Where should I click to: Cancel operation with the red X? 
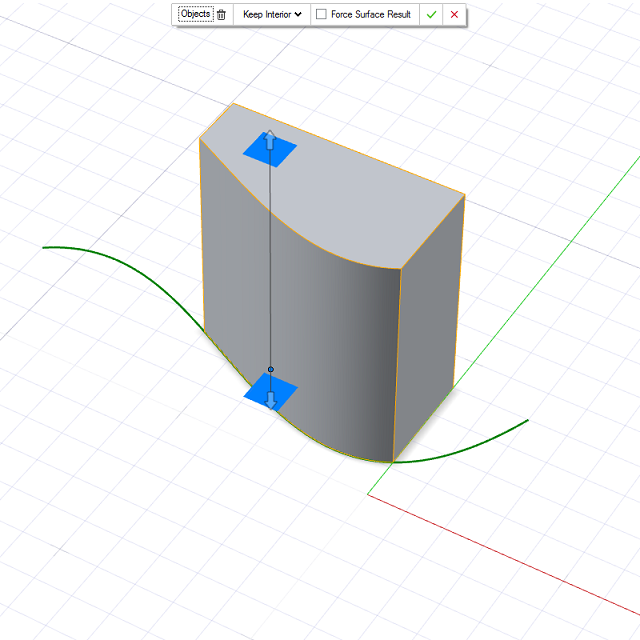pyautogui.click(x=454, y=15)
